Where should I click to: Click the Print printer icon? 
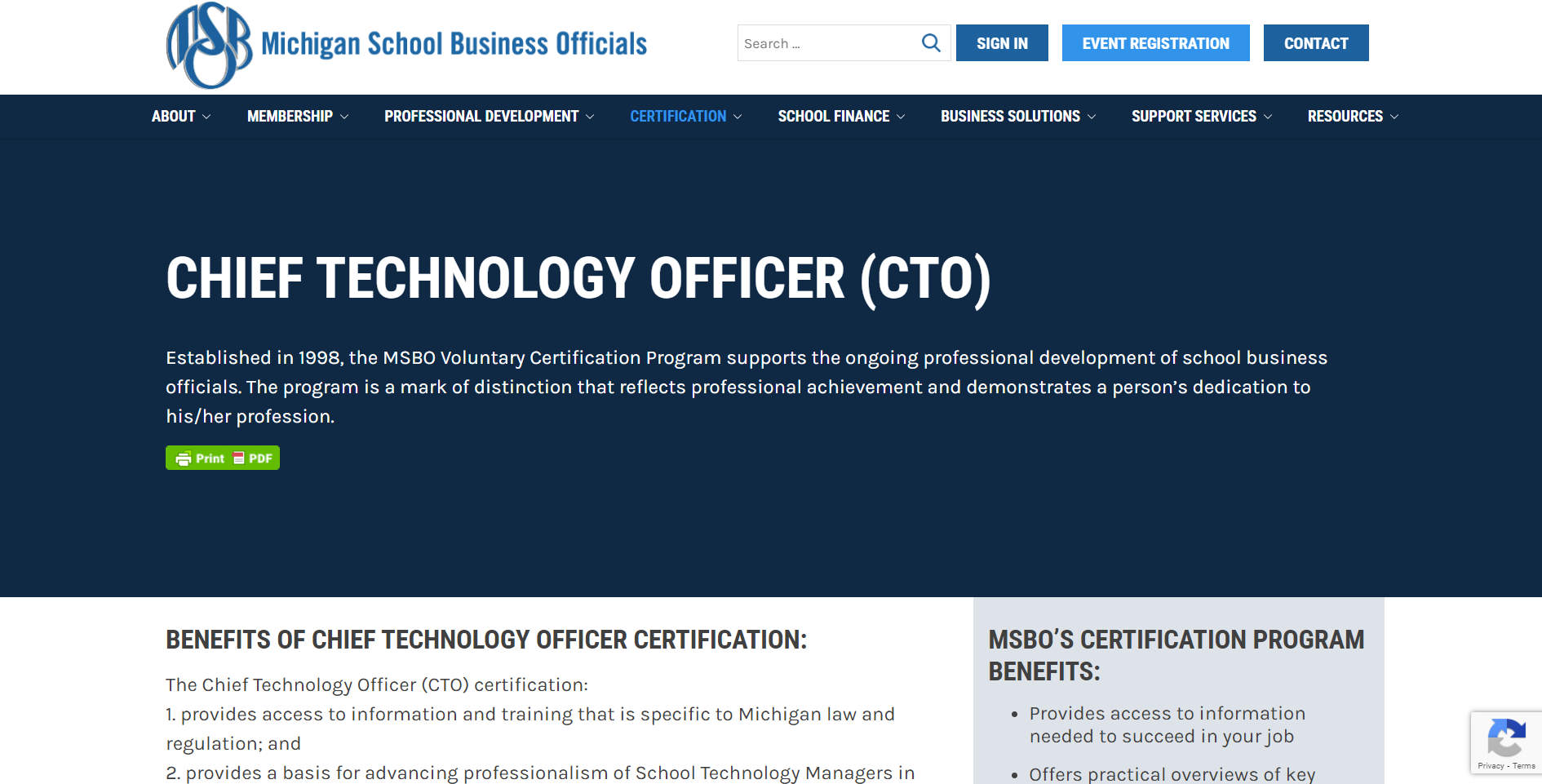184,458
